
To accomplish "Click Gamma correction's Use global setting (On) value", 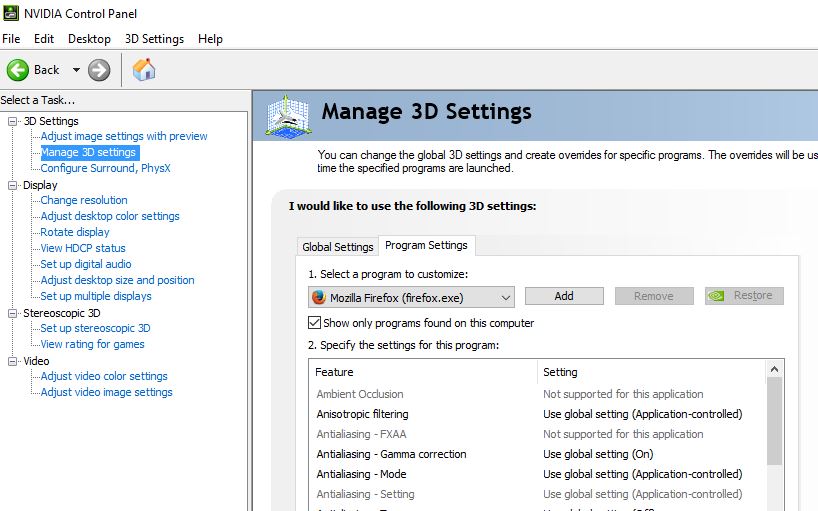I will pos(598,454).
